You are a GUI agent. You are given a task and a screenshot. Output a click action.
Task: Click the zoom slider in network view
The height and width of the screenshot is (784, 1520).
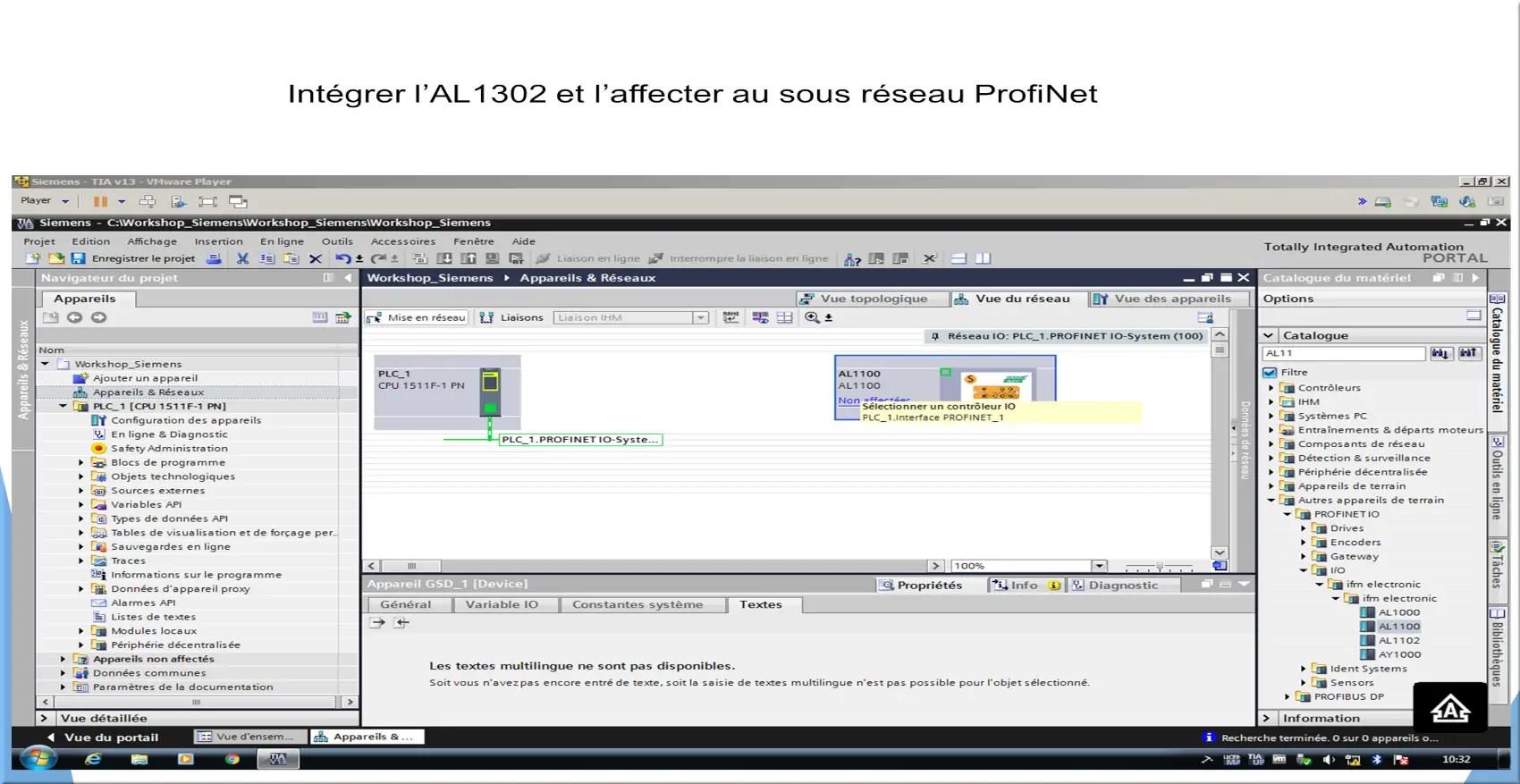1159,567
